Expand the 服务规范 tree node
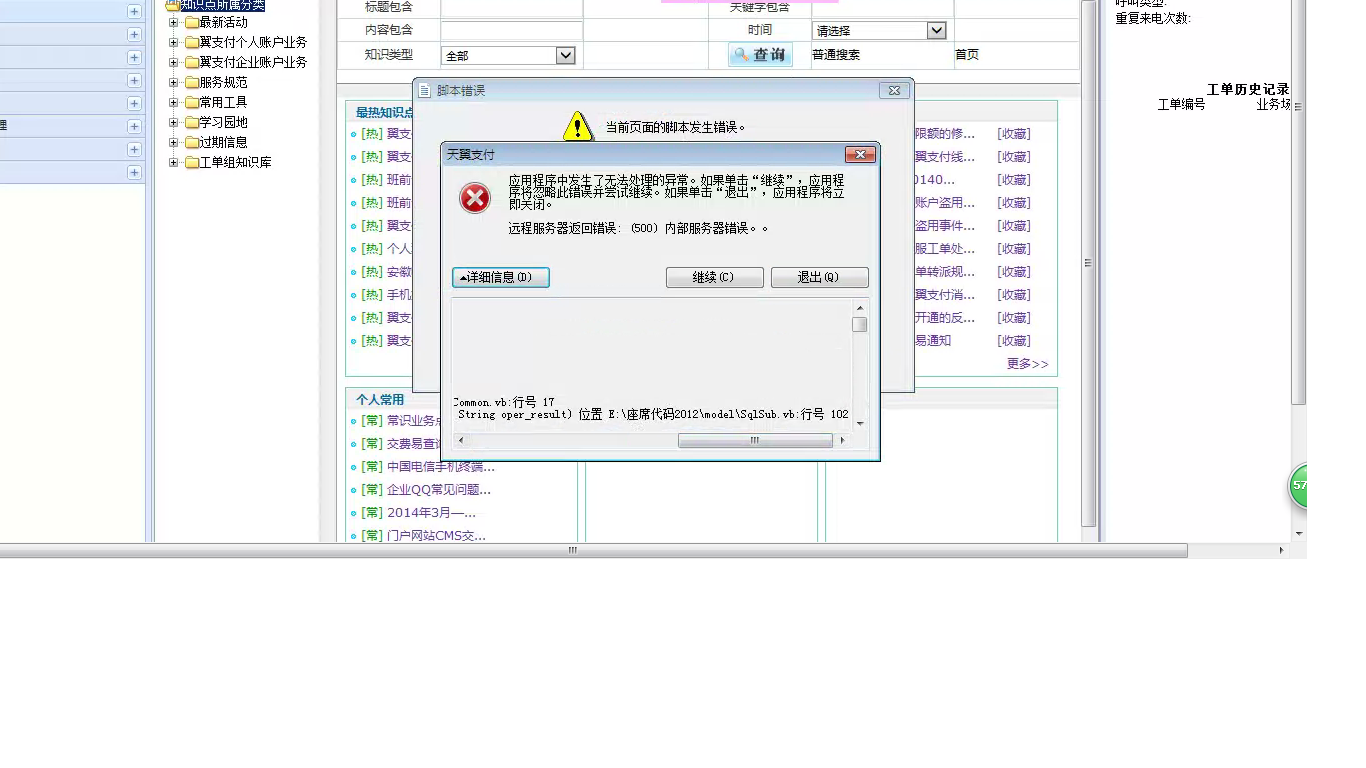The width and height of the screenshot is (1366, 768). [173, 82]
